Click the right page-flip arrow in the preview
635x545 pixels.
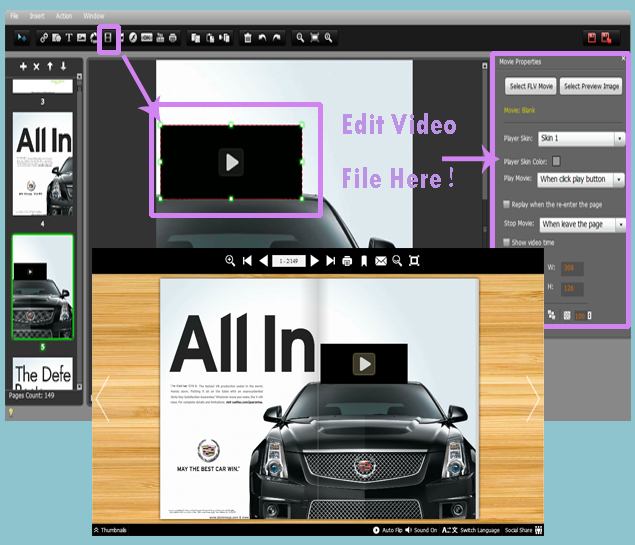coord(533,399)
